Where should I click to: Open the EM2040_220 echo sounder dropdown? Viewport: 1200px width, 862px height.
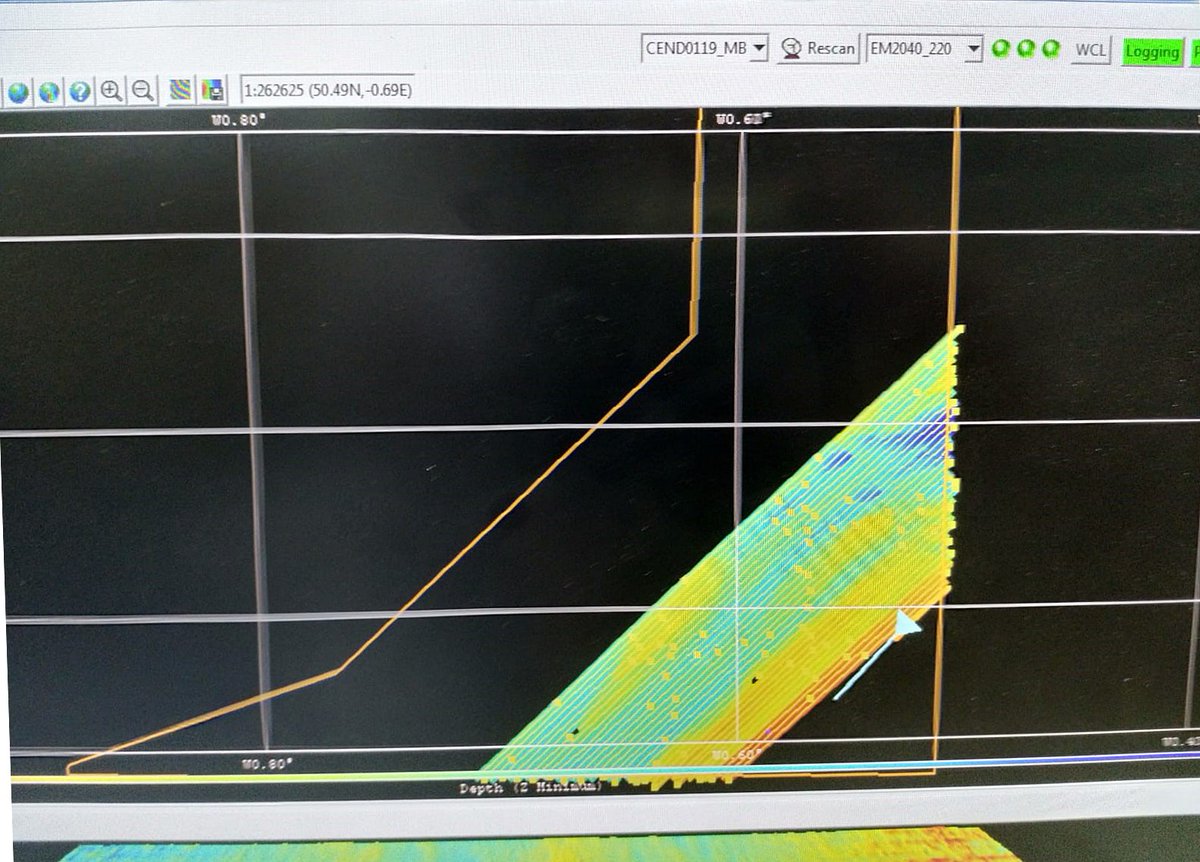[924, 48]
